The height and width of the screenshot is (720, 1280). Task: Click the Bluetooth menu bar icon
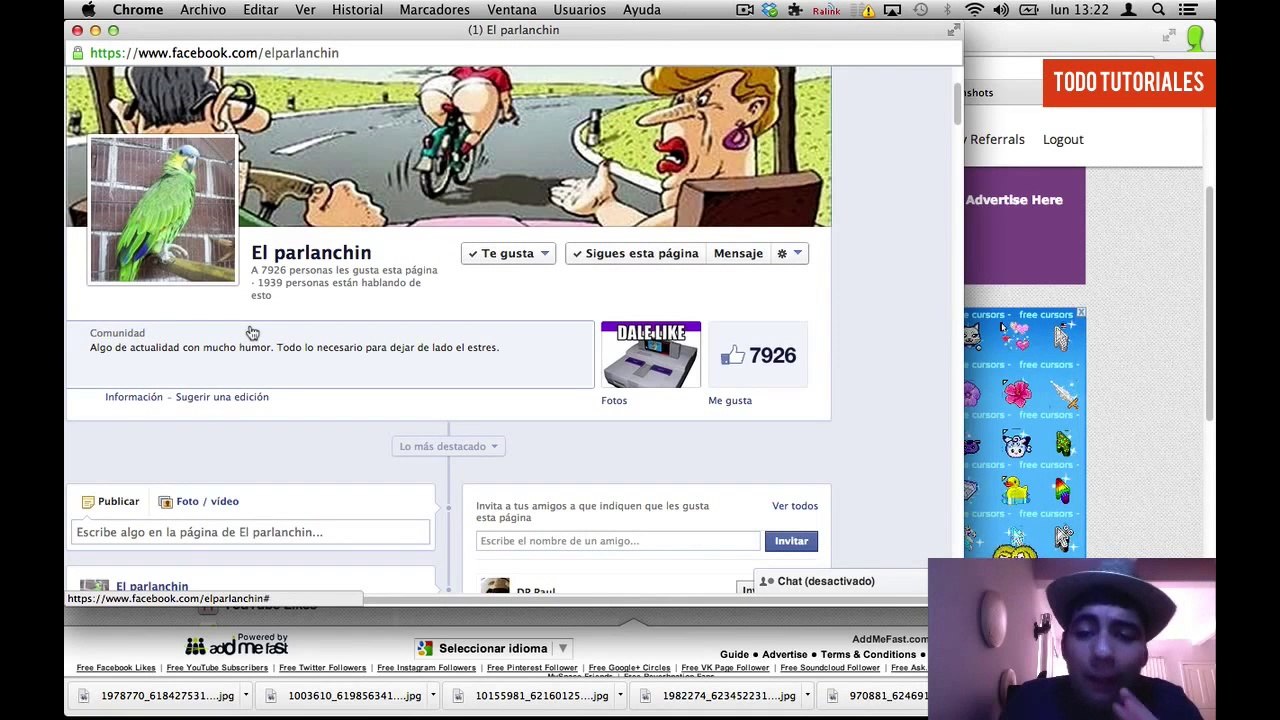point(947,10)
